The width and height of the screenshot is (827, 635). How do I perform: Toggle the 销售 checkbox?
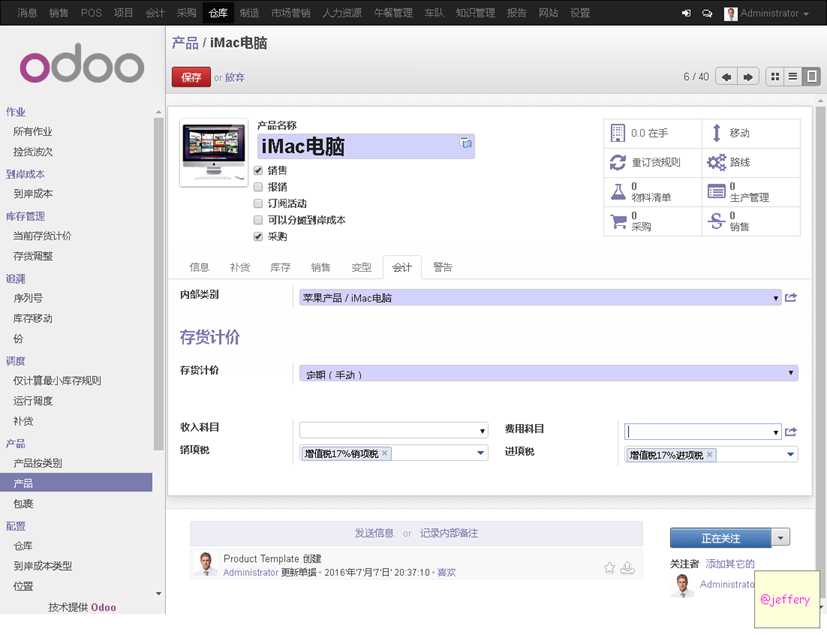click(258, 170)
